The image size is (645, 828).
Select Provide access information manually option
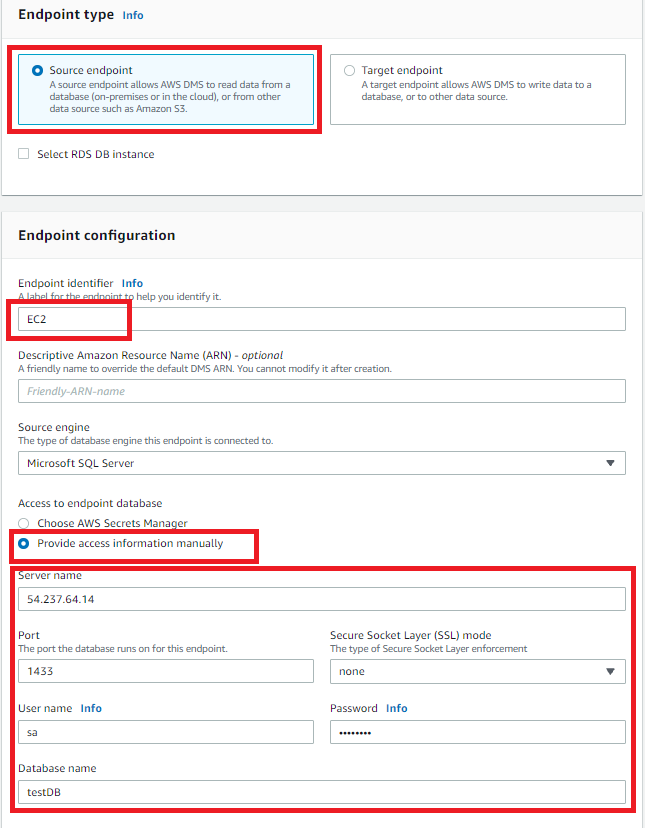24,543
